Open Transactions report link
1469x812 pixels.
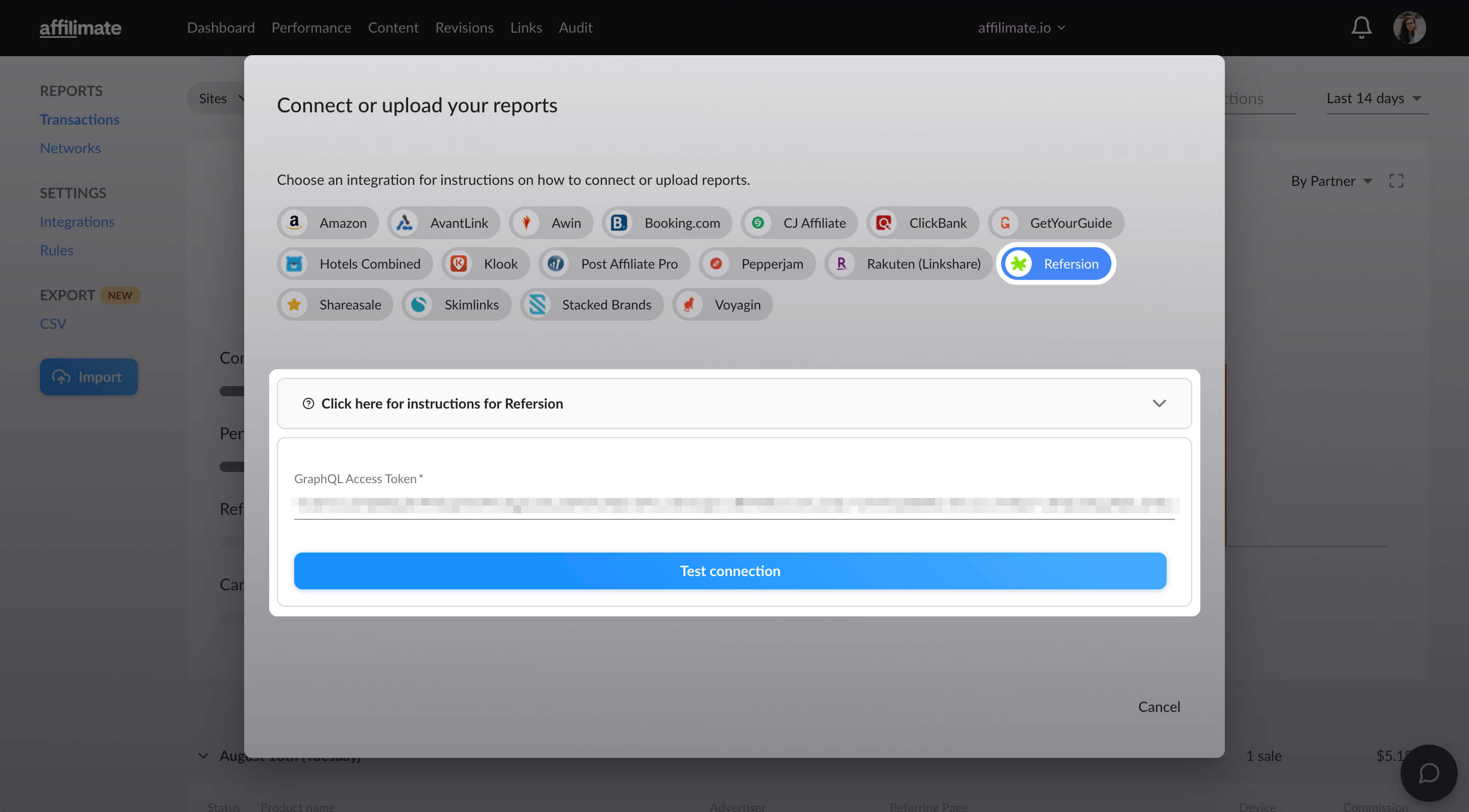click(79, 119)
